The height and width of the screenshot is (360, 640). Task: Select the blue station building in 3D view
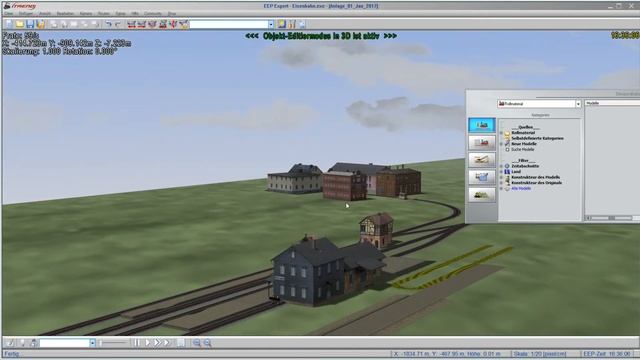pyautogui.click(x=310, y=271)
